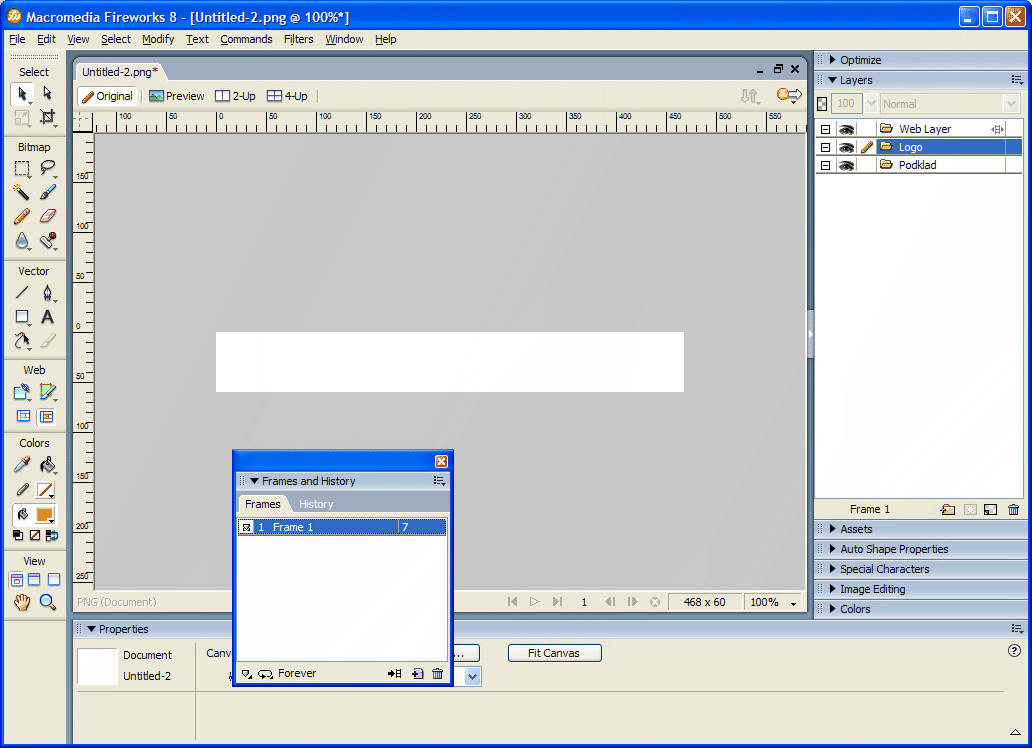Choose the Slice tool
The height and width of the screenshot is (748, 1032).
point(47,392)
